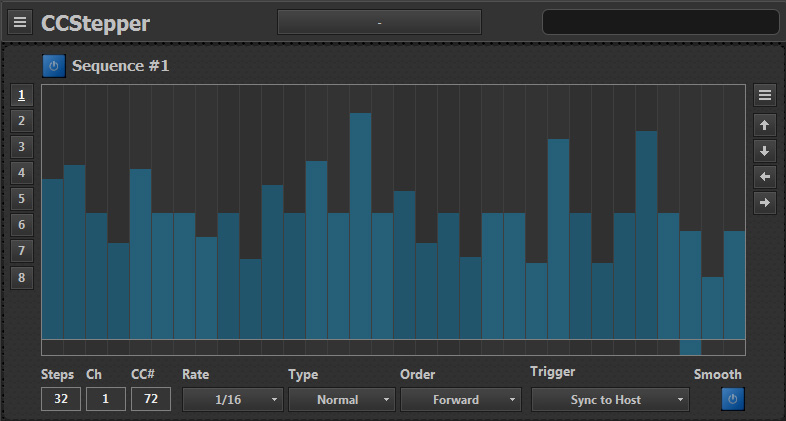Select sequence tab 7
The image size is (786, 421).
(22, 251)
